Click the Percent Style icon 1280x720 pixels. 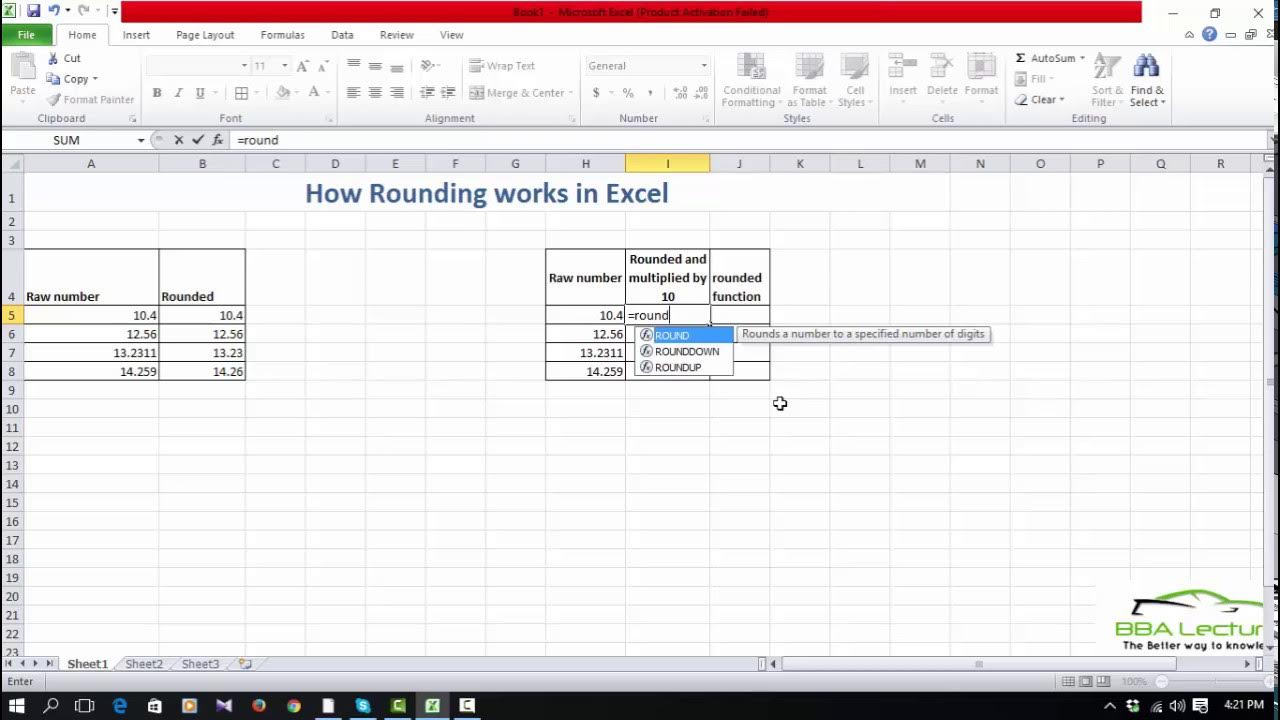coord(628,93)
